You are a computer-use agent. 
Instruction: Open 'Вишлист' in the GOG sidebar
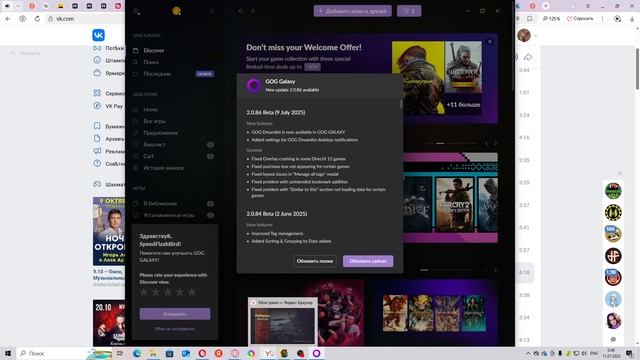click(x=154, y=144)
